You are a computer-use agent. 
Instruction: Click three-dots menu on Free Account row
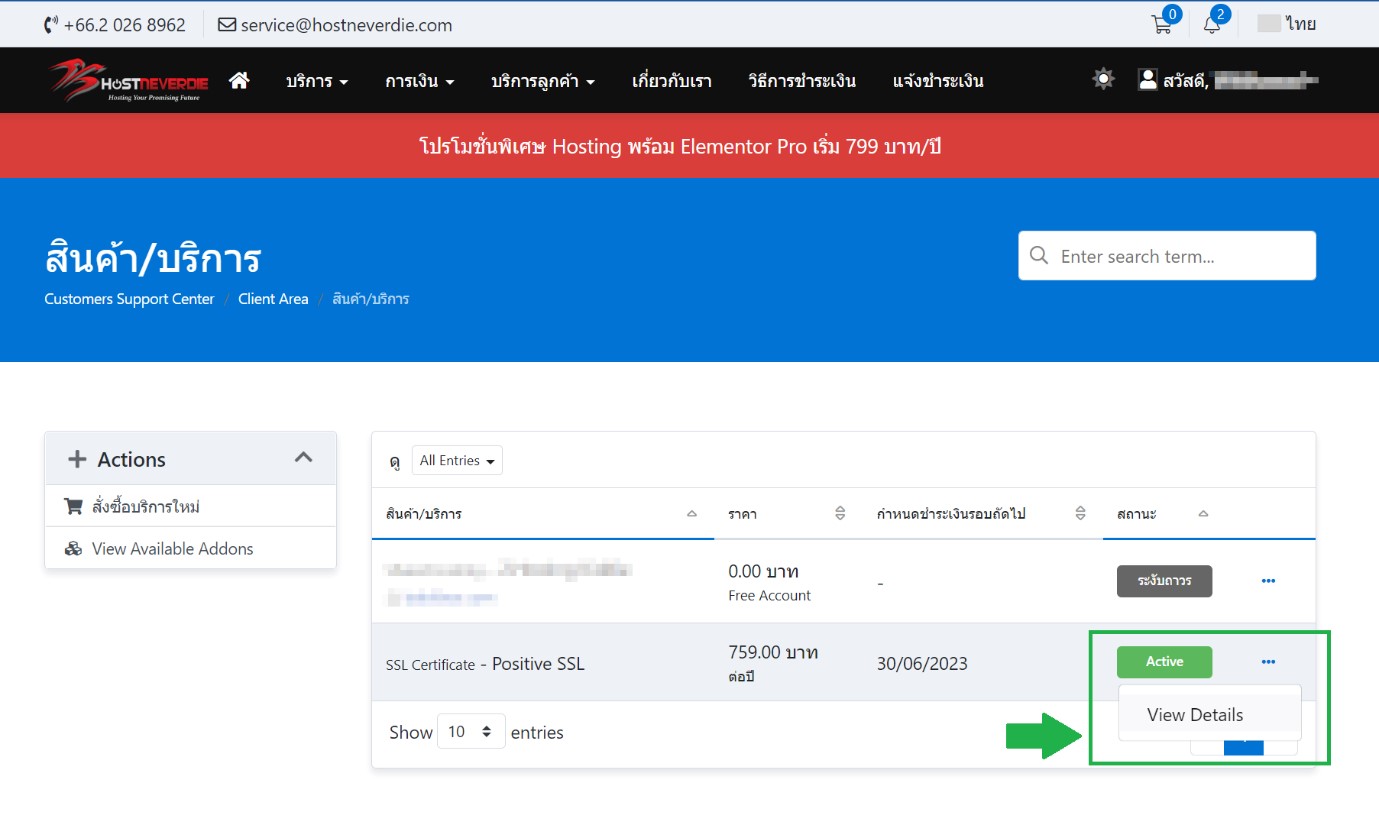coord(1268,581)
